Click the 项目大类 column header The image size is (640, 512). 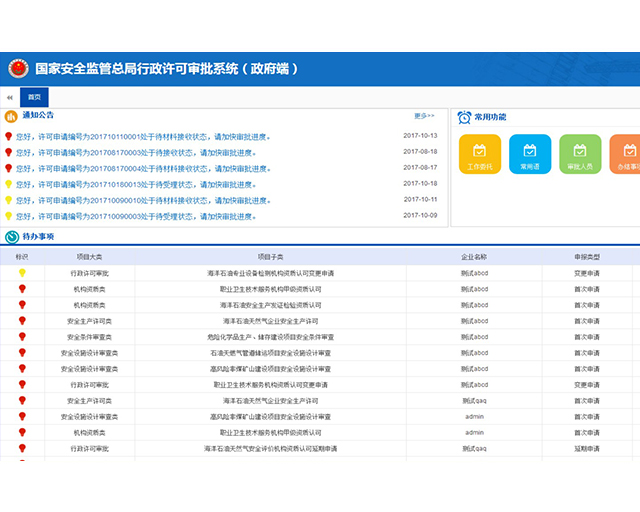[90, 257]
